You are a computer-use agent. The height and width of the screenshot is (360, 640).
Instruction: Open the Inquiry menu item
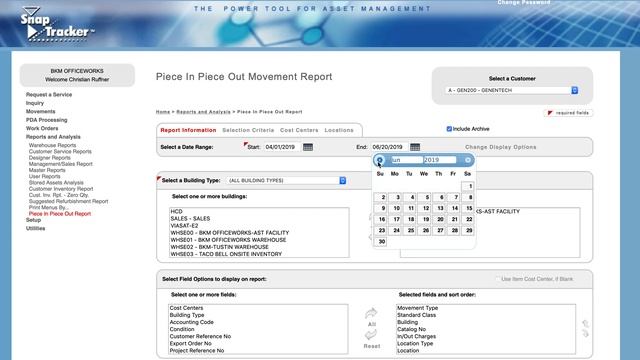(x=35, y=103)
